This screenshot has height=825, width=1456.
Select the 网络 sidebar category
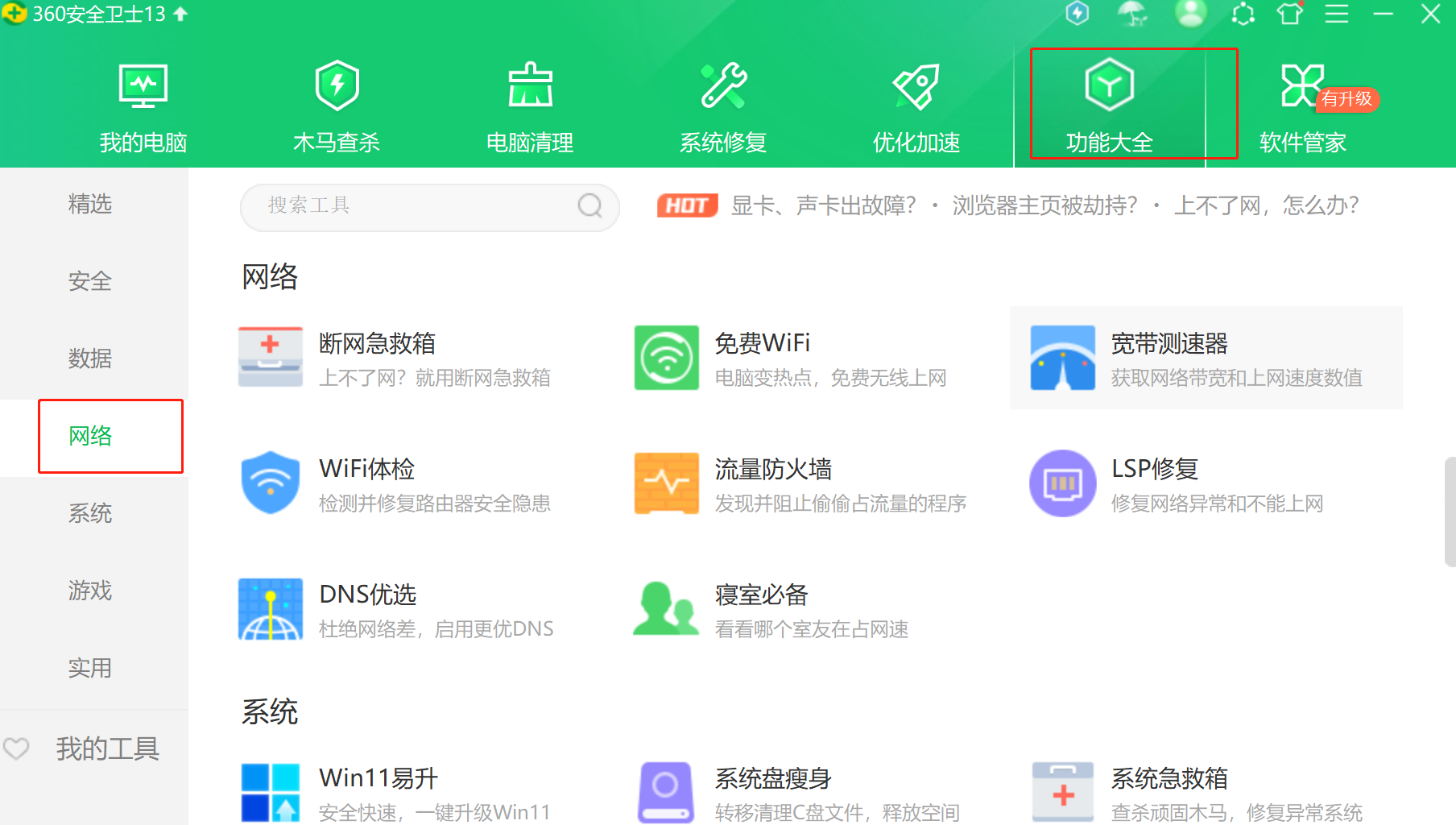point(90,436)
